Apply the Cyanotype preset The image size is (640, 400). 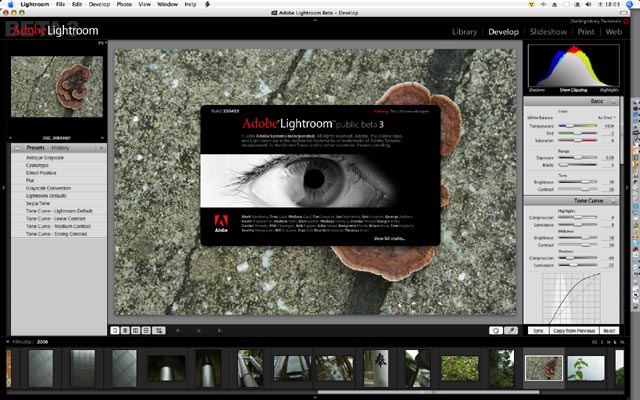tap(59, 165)
